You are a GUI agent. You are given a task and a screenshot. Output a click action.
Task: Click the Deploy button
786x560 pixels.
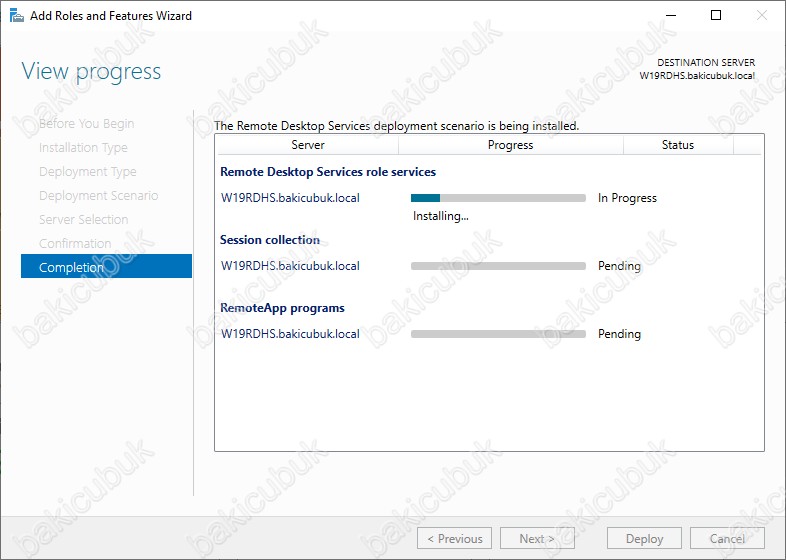point(644,538)
